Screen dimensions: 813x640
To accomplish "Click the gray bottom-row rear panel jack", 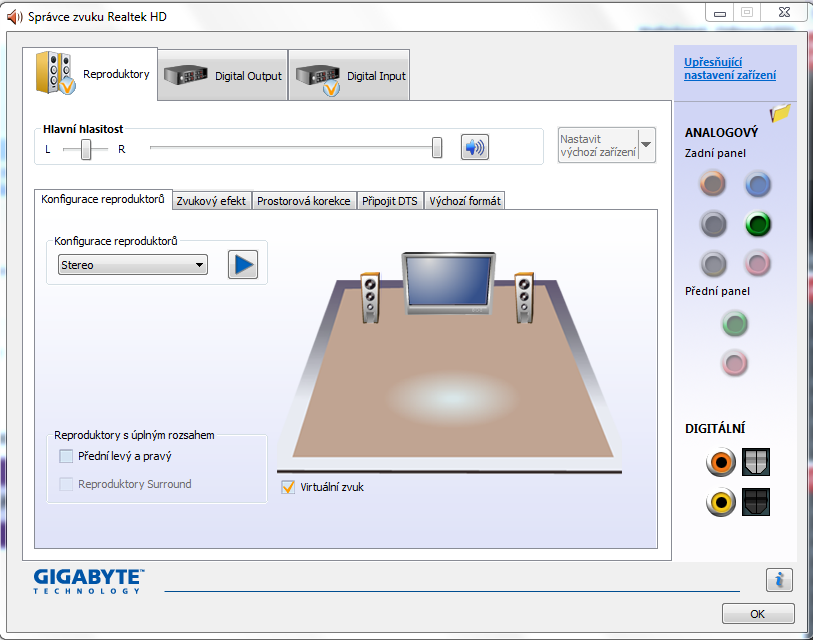I will pyautogui.click(x=713, y=263).
